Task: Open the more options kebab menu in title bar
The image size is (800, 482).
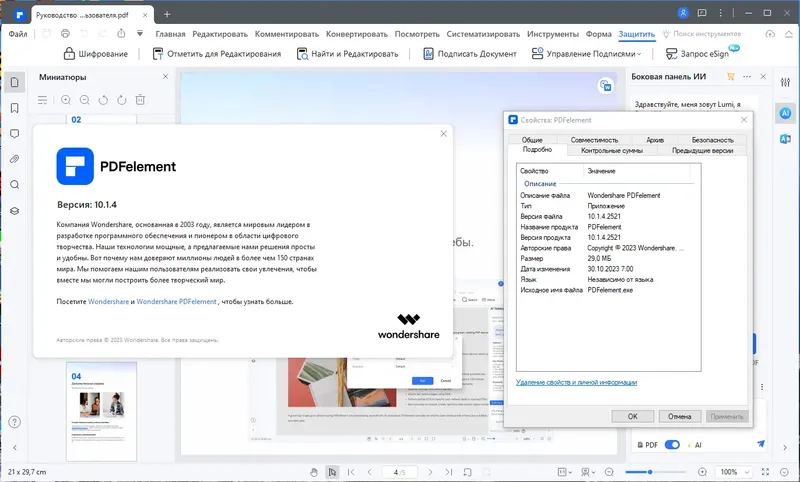Action: coord(720,13)
